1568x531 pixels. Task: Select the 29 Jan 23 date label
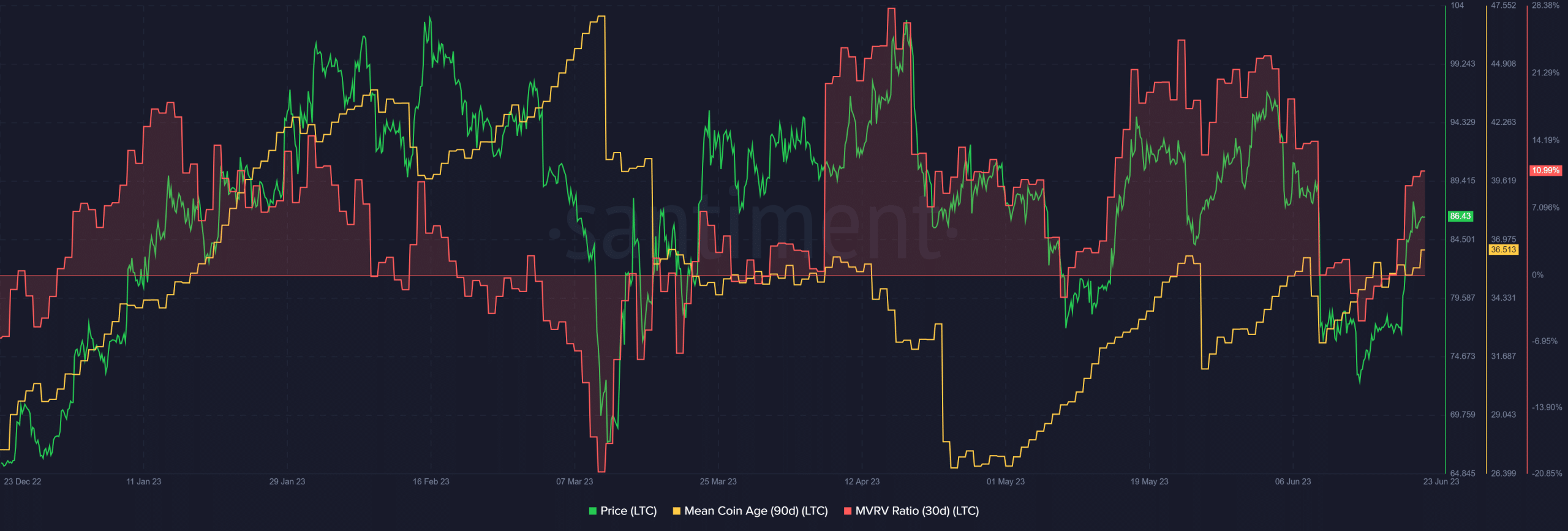(287, 481)
